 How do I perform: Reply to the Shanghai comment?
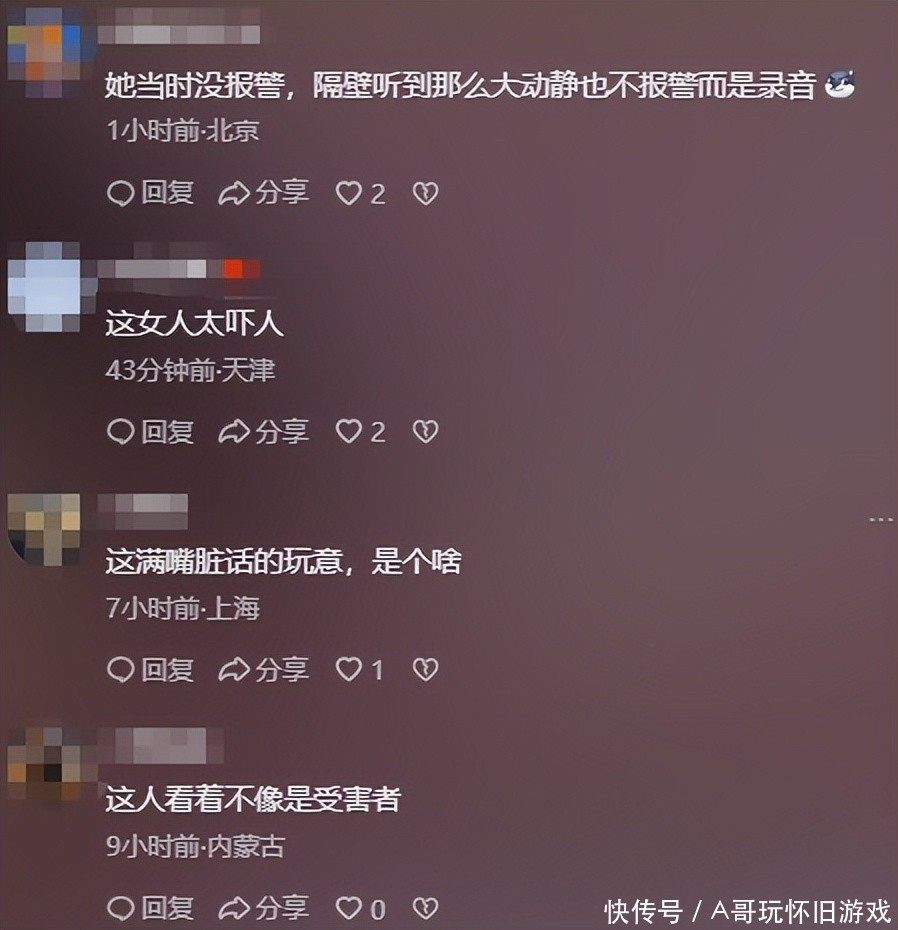pos(150,670)
